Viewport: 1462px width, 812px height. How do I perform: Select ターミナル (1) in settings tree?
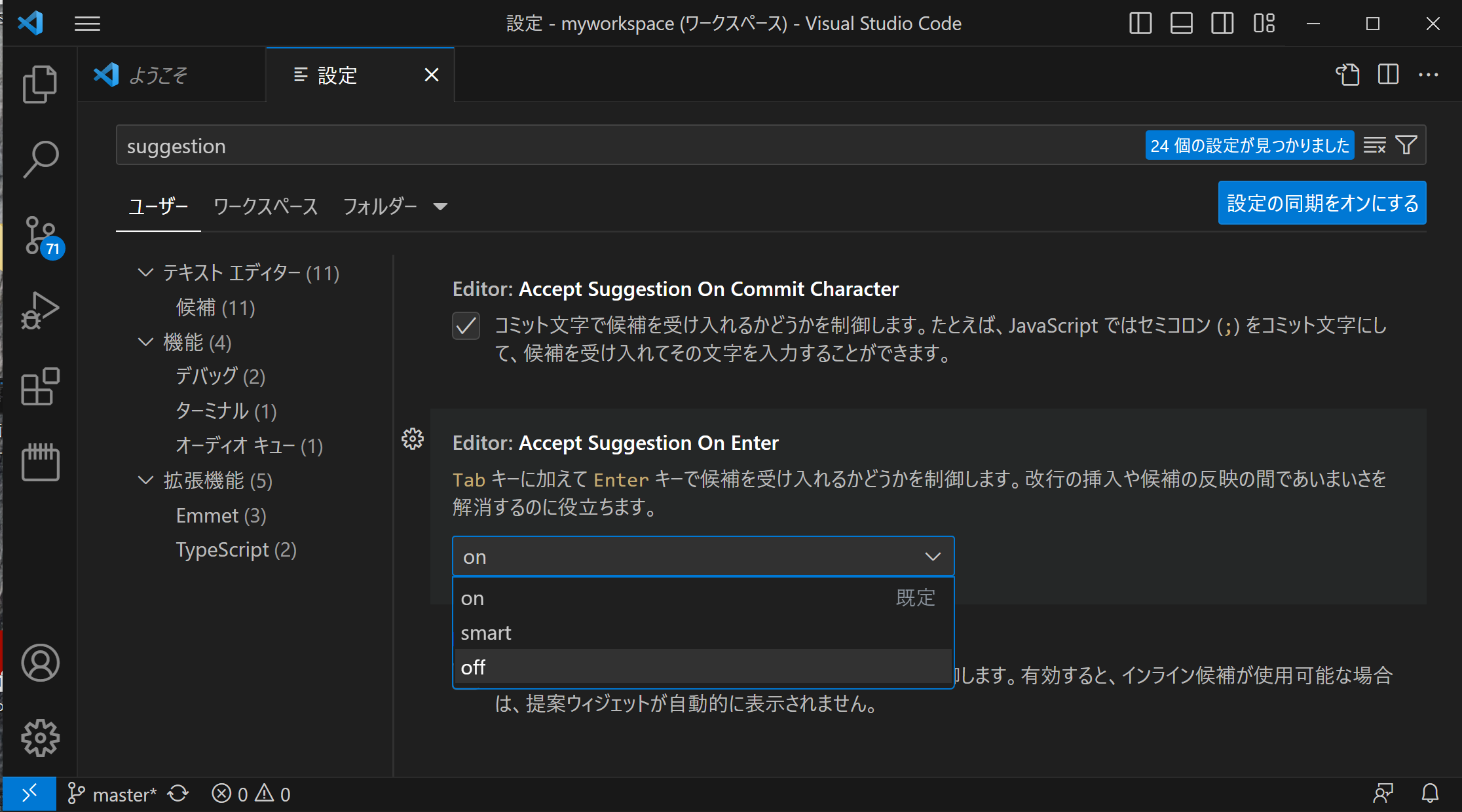coord(226,411)
